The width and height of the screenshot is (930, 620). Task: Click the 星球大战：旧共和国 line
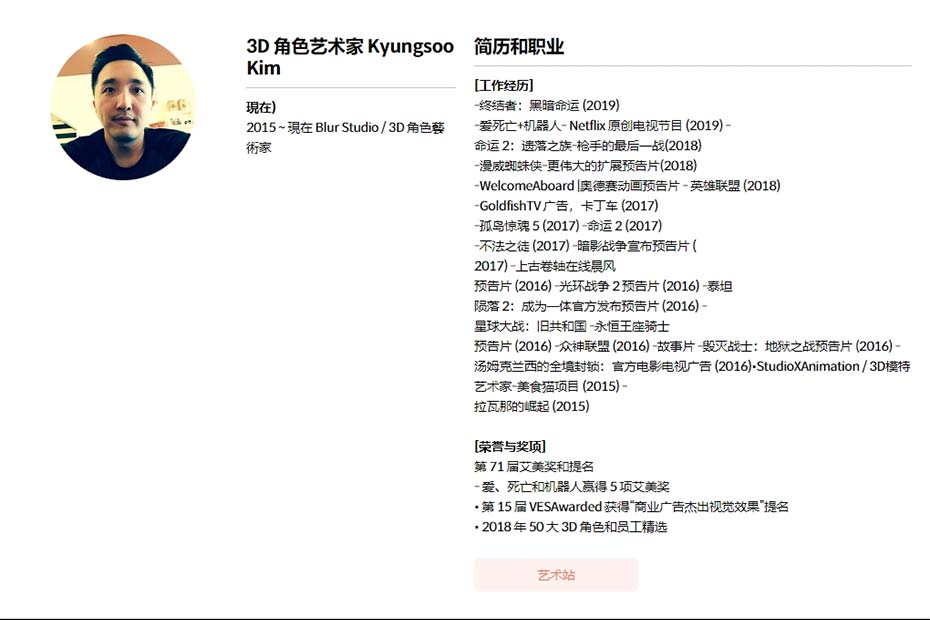572,326
